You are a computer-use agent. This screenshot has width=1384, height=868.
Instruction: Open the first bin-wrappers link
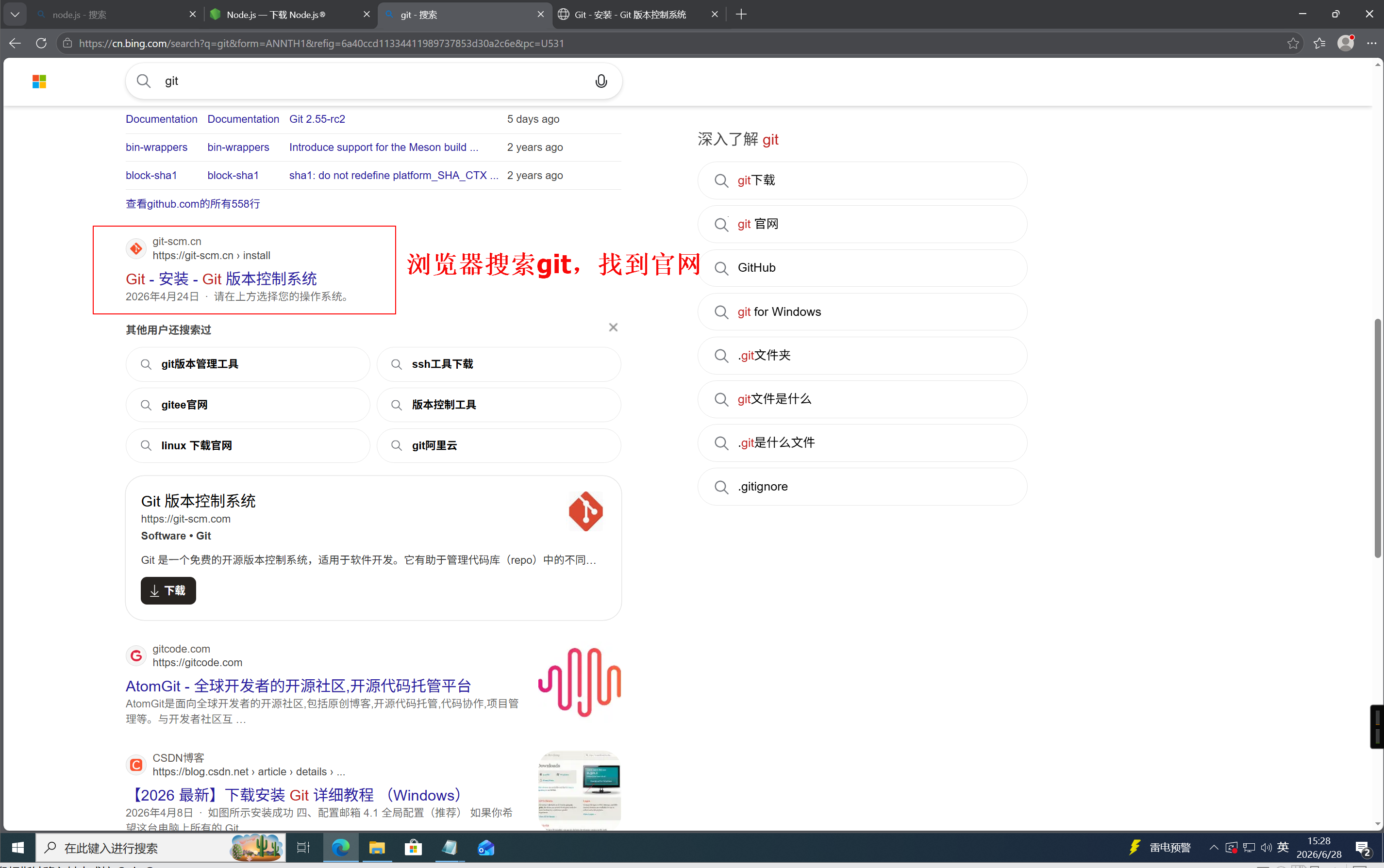(x=156, y=147)
